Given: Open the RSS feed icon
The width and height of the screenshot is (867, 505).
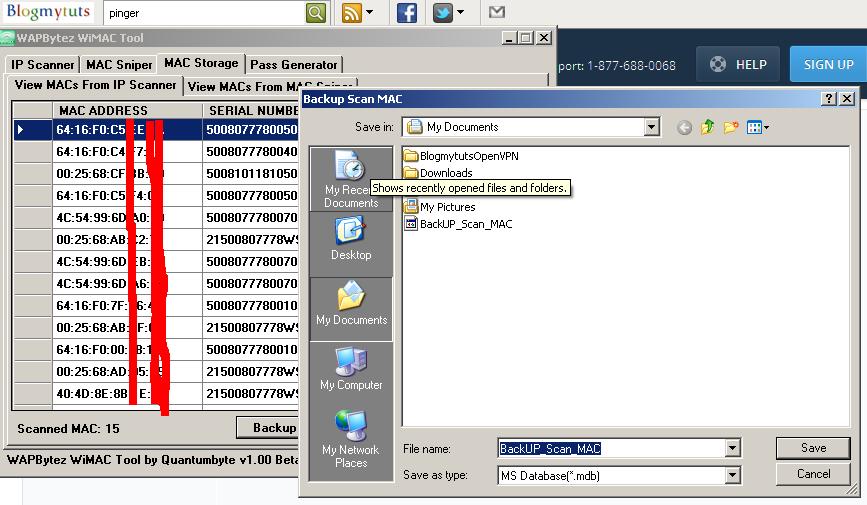Looking at the screenshot, I should (x=352, y=12).
